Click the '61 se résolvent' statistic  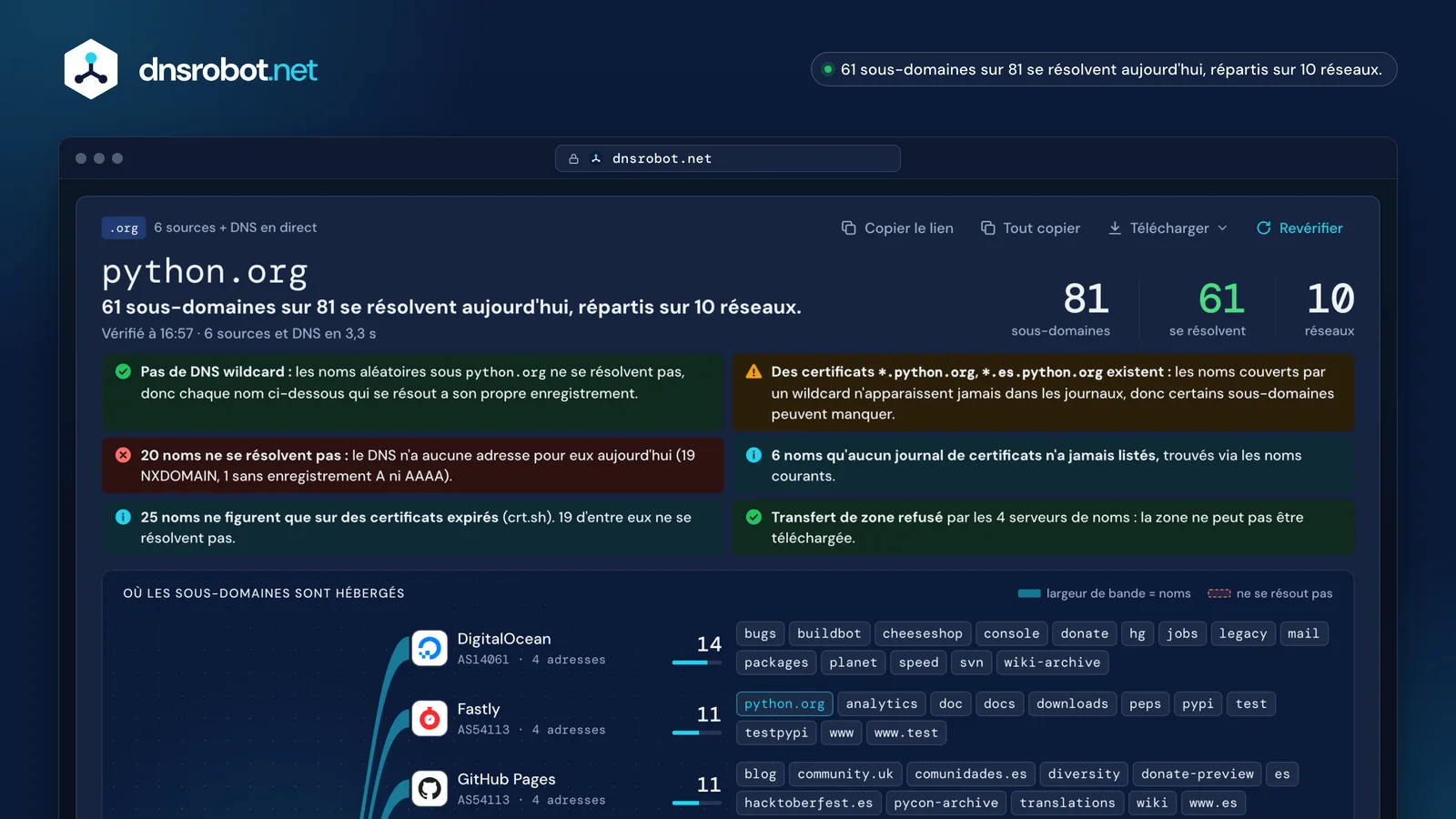point(1208,308)
